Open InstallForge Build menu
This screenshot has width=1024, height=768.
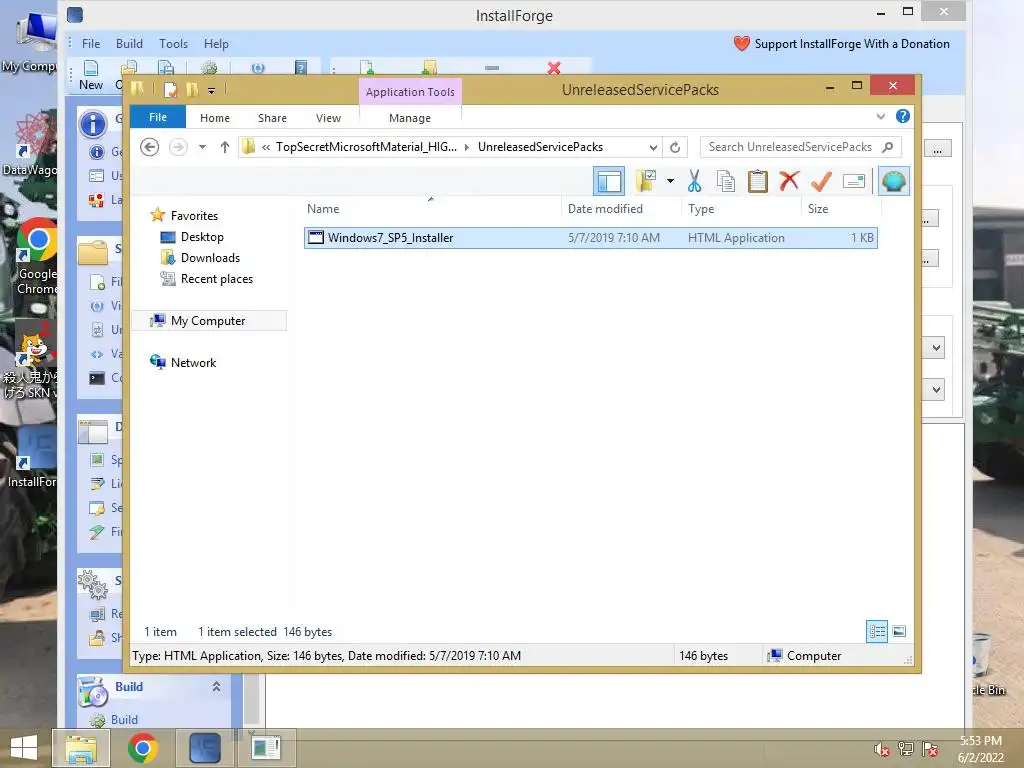coord(129,44)
